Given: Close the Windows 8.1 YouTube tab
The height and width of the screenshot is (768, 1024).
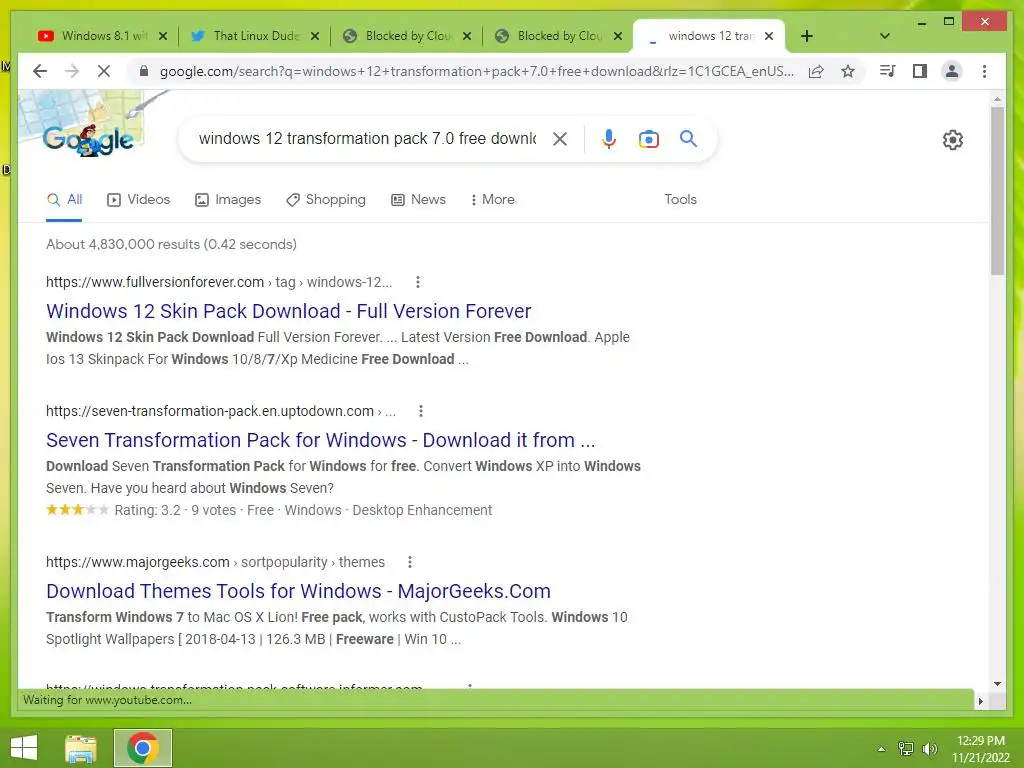Looking at the screenshot, I should click(x=163, y=36).
